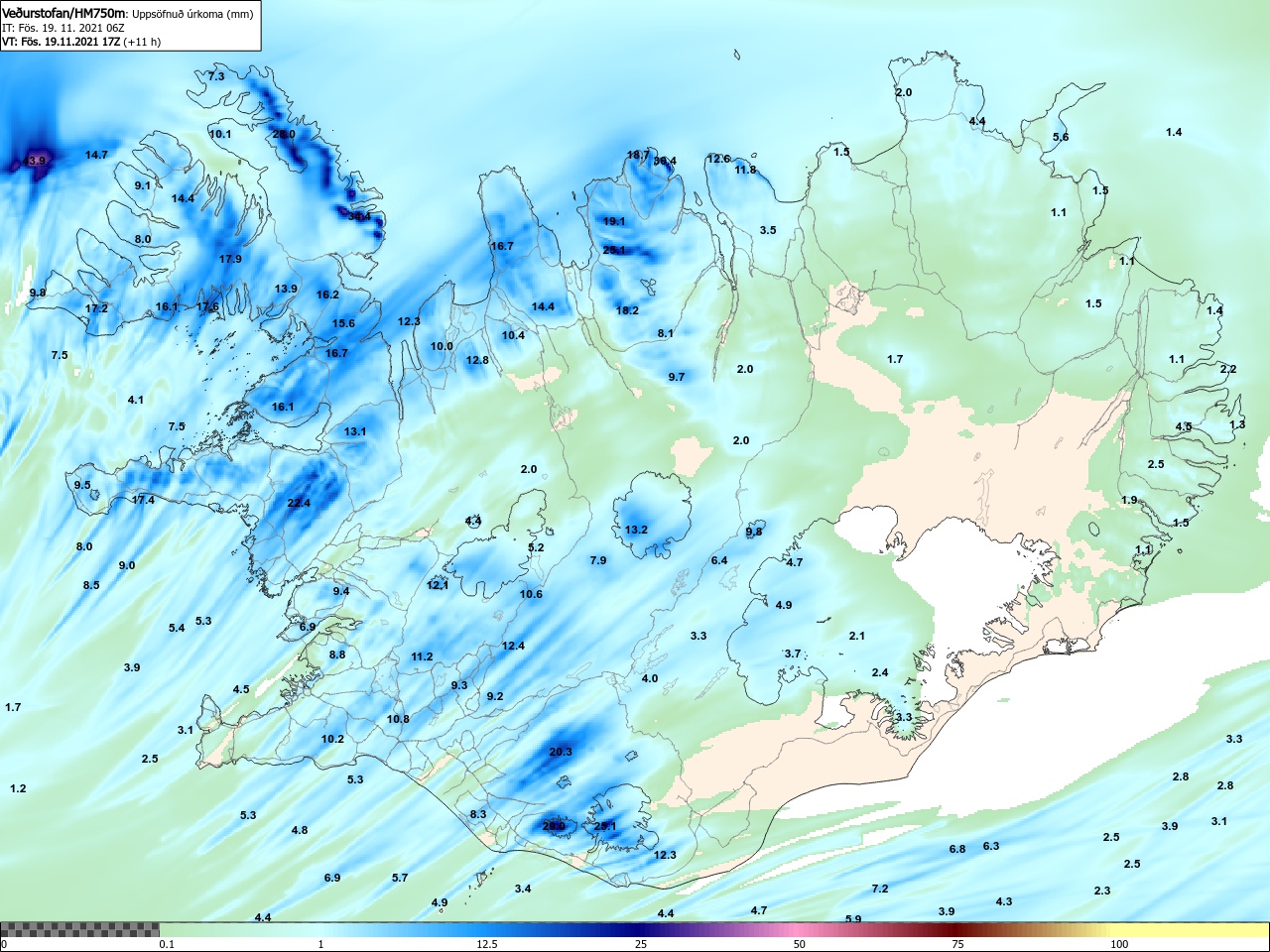Image resolution: width=1270 pixels, height=952 pixels.
Task: Click the 9.4 precipitation value
Action: tap(341, 591)
